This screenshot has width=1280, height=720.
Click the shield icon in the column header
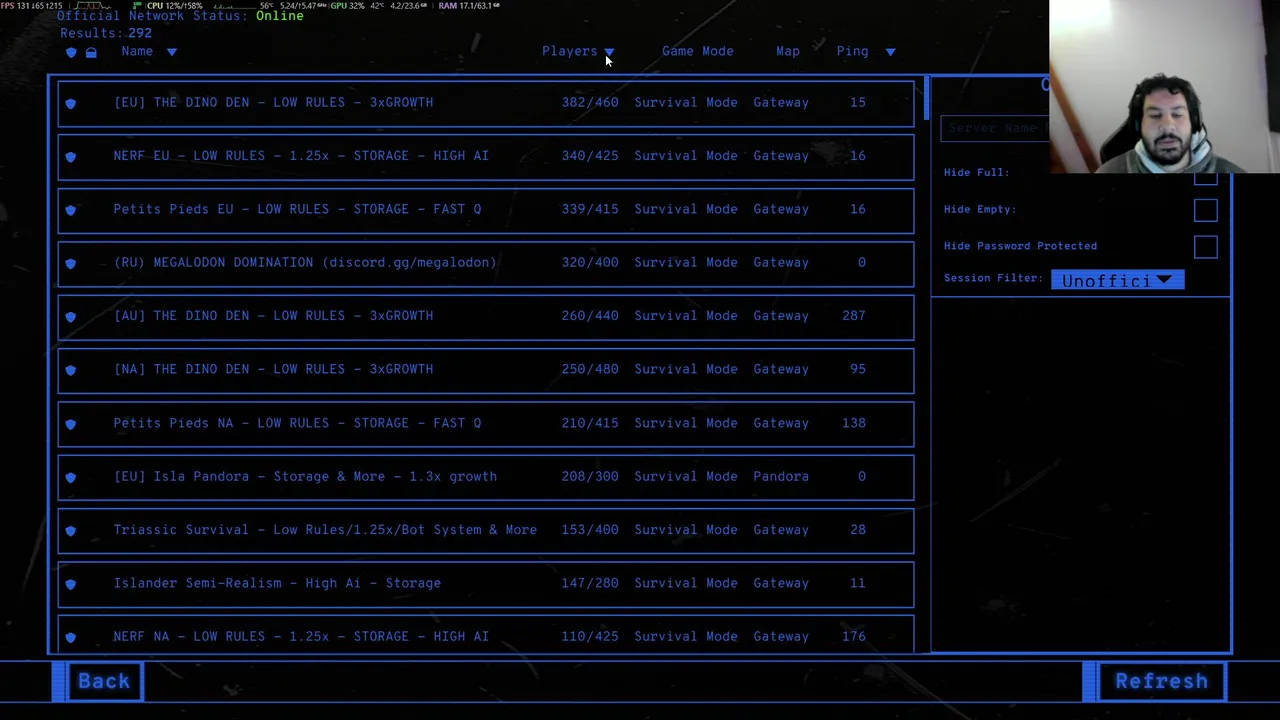[x=71, y=52]
